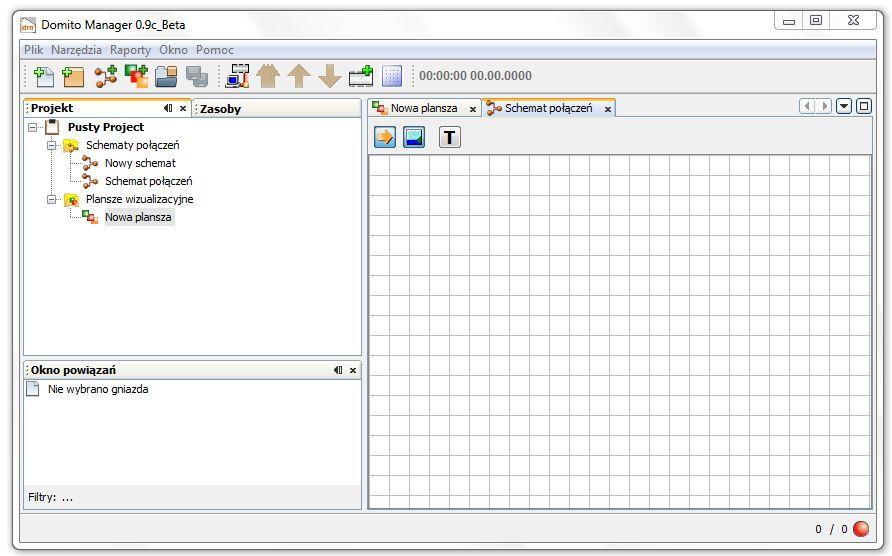The height and width of the screenshot is (556, 892).
Task: Collapse the Schematy połączeń node
Action: (x=52, y=146)
